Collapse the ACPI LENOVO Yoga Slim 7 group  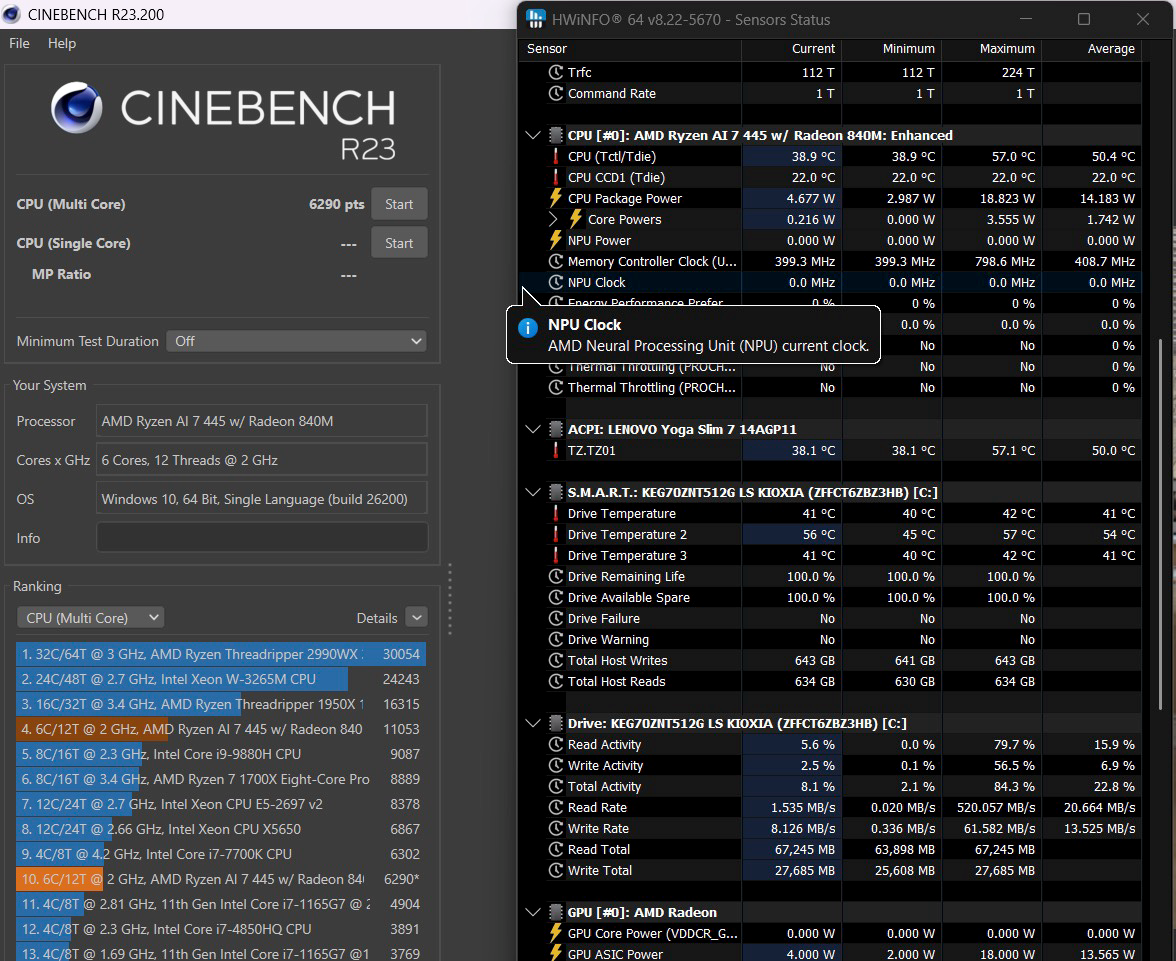pos(532,429)
